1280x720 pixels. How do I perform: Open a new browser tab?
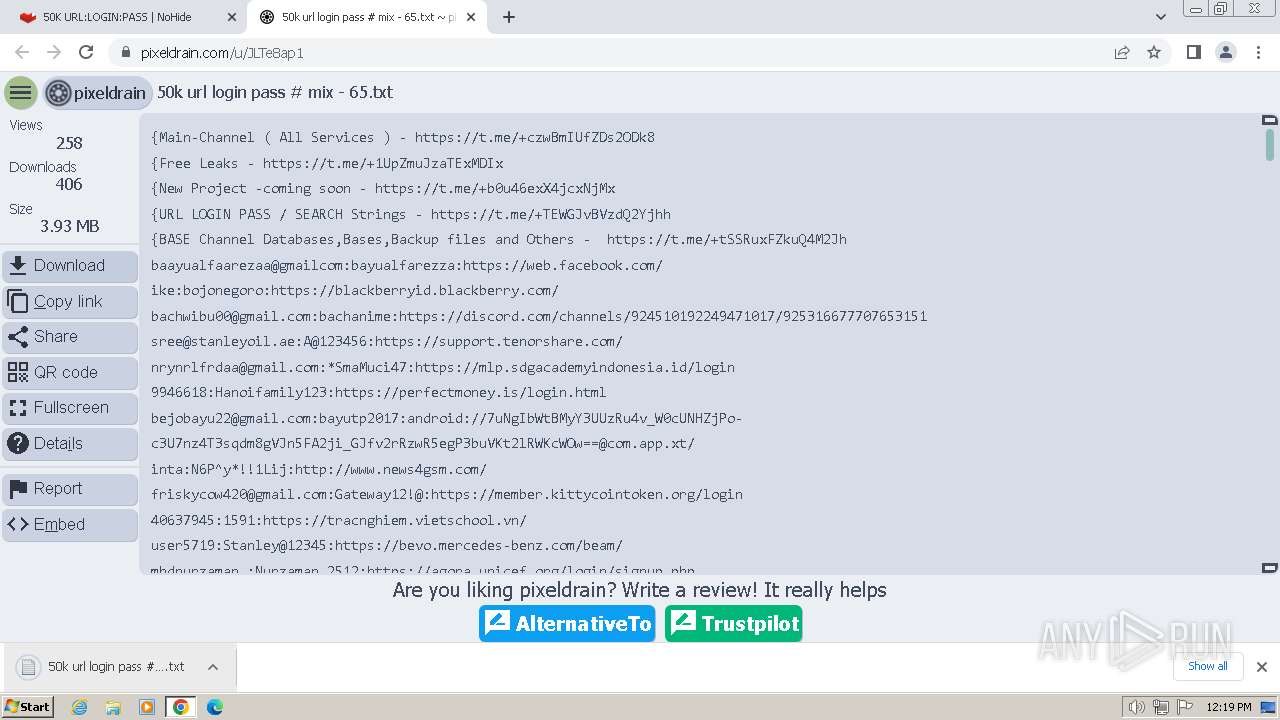click(509, 17)
